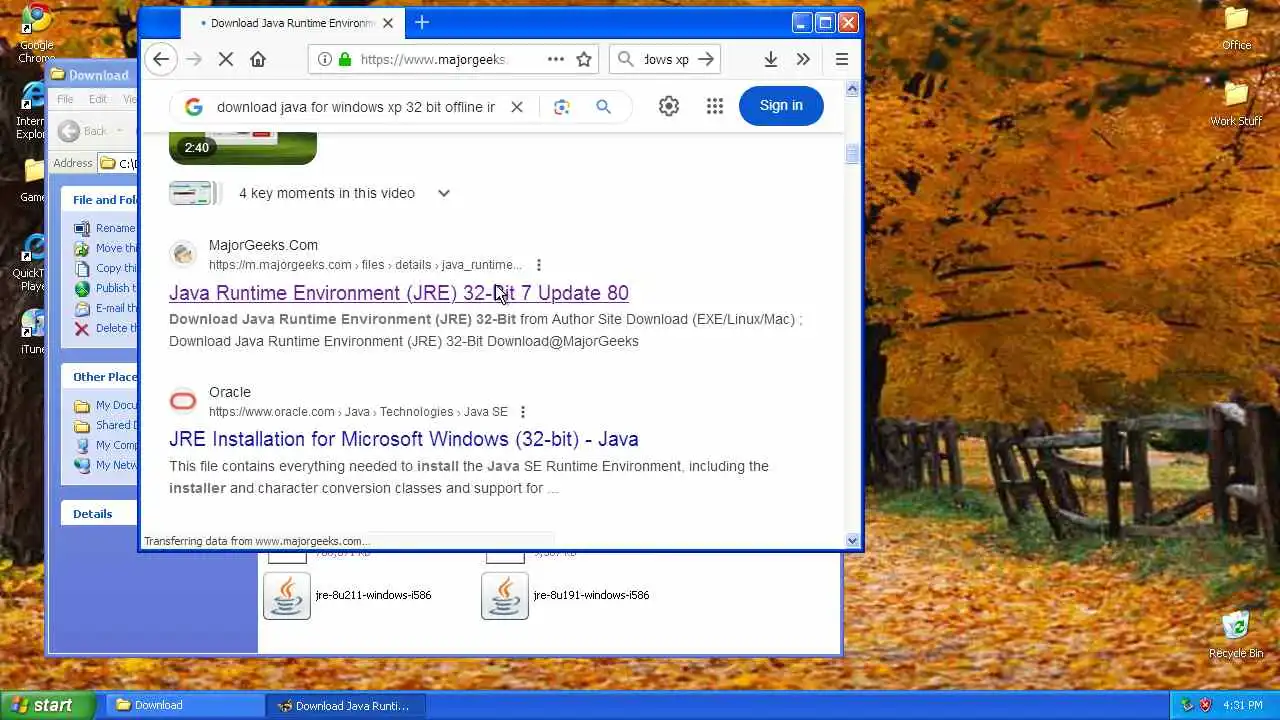Open the Office folder on desktop
Screen dimensions: 1280x720
pos(1237,28)
